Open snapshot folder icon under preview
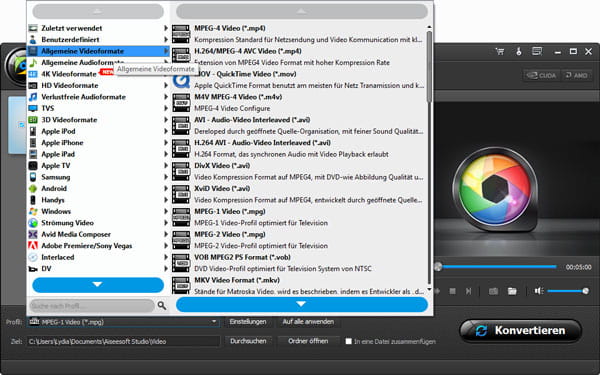Viewport: 600px width, 375px height. [512, 292]
